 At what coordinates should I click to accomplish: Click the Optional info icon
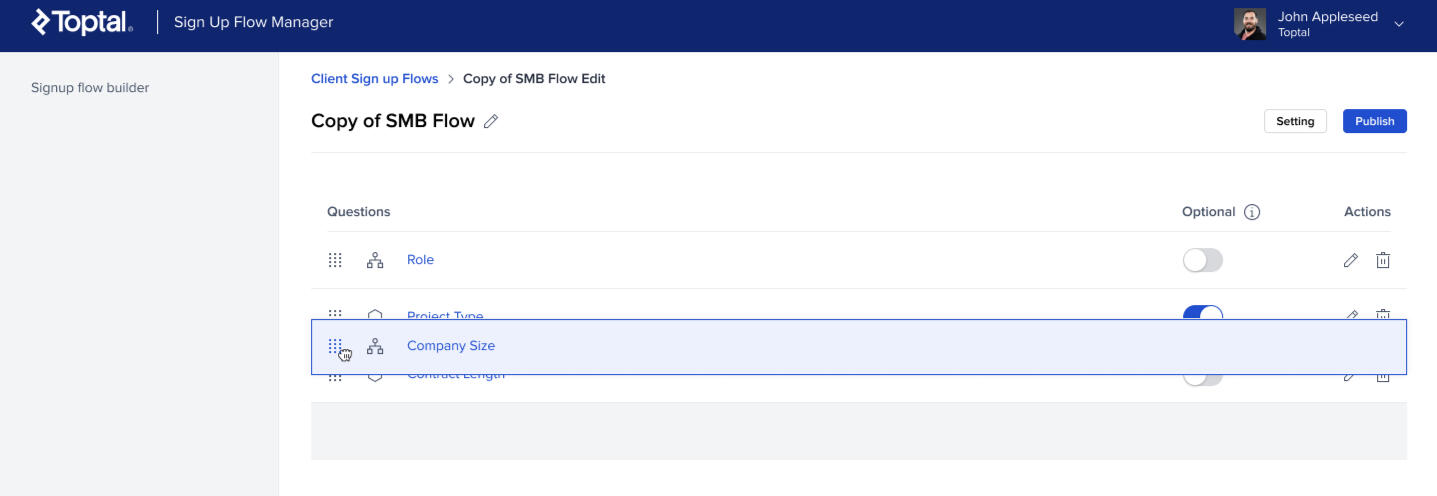1252,212
